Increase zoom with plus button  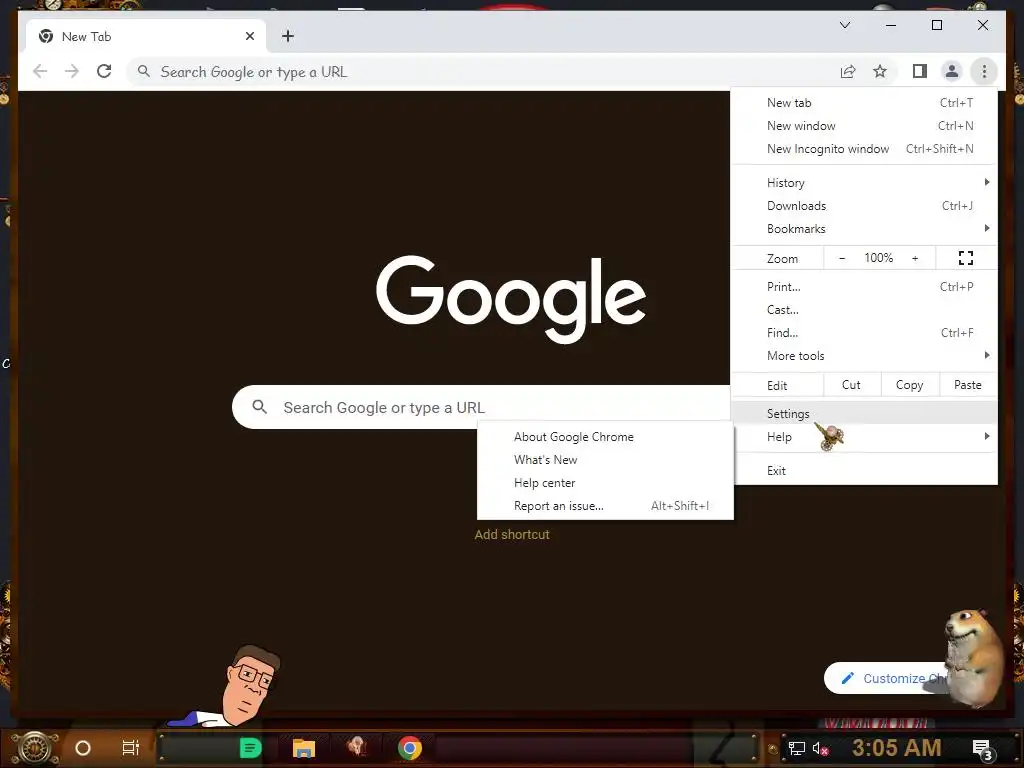[915, 259]
